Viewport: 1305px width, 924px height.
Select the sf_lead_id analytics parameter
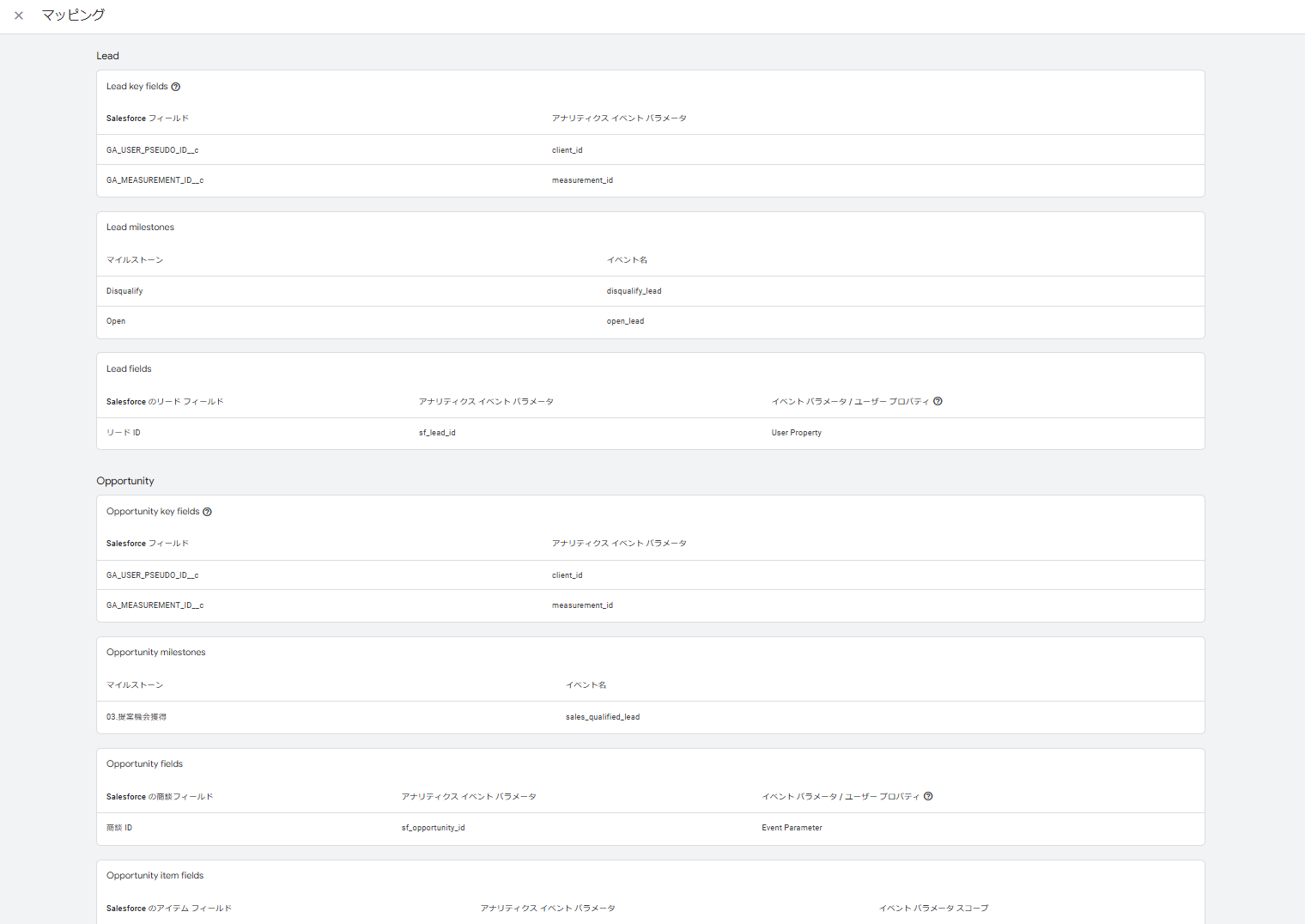pyautogui.click(x=437, y=433)
